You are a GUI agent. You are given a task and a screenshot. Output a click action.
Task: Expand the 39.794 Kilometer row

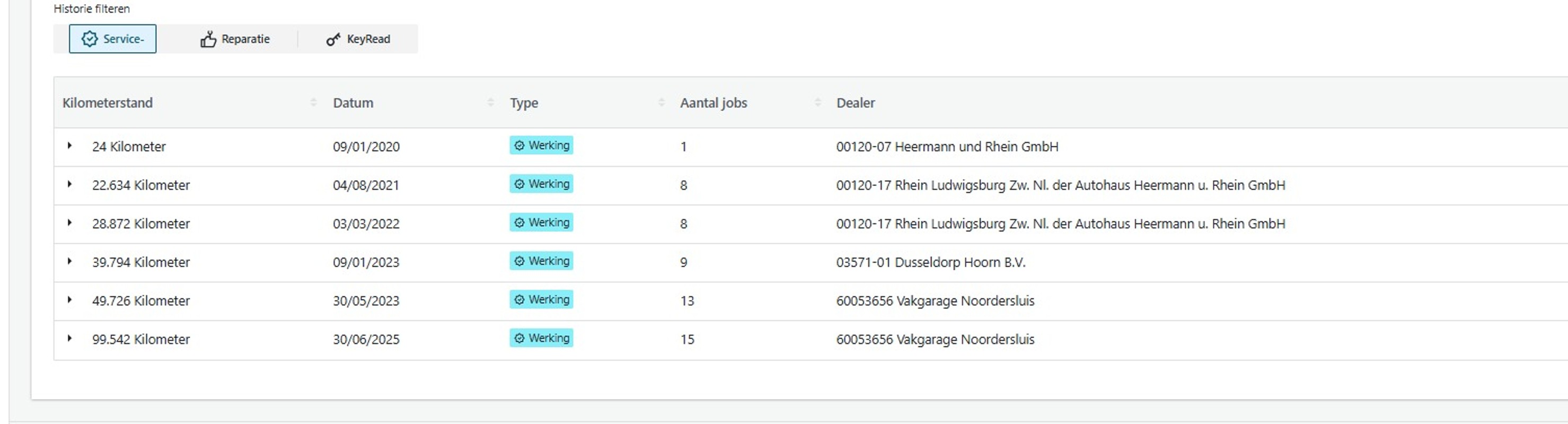[69, 262]
